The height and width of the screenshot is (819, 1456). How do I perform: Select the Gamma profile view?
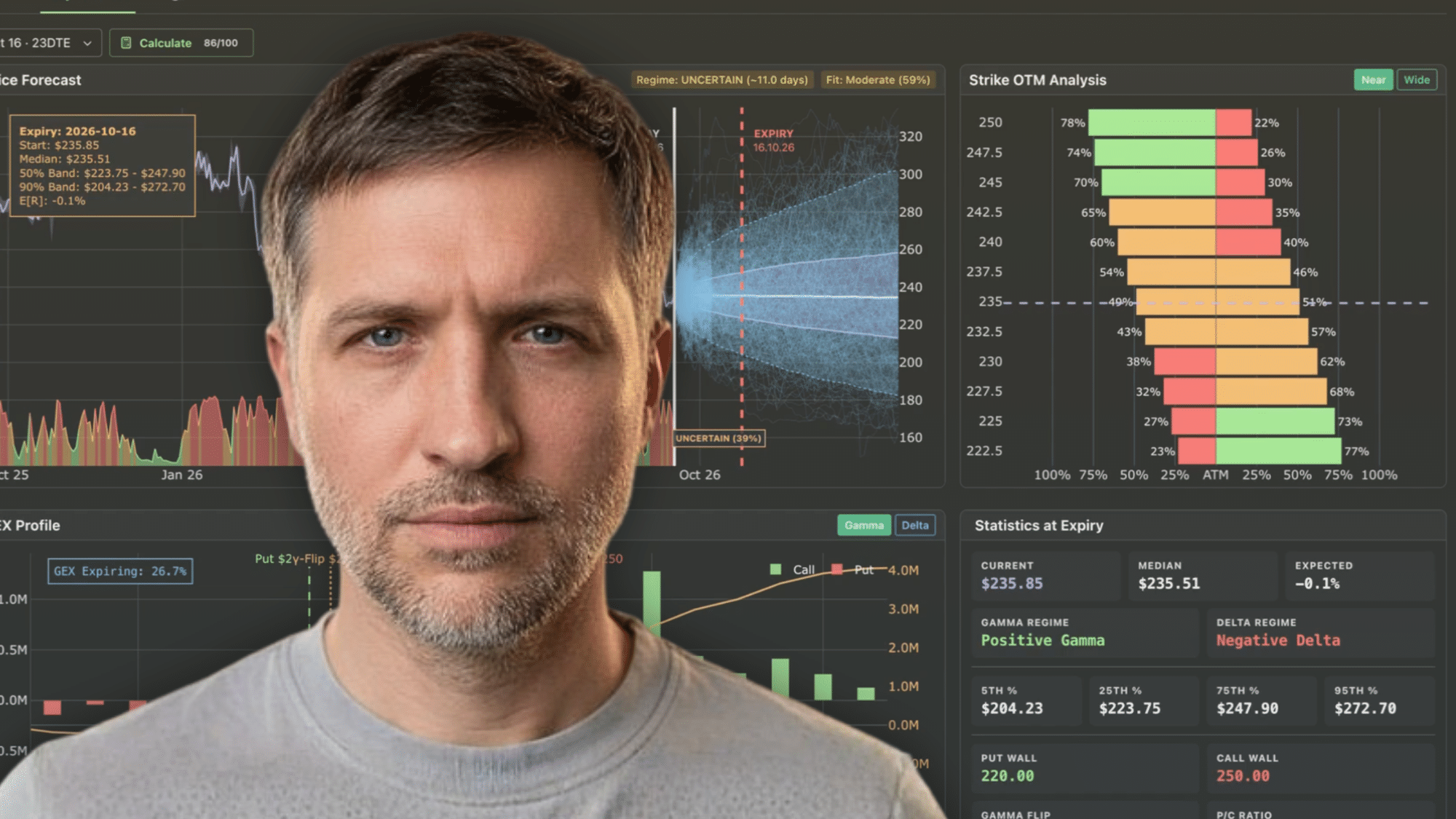864,526
